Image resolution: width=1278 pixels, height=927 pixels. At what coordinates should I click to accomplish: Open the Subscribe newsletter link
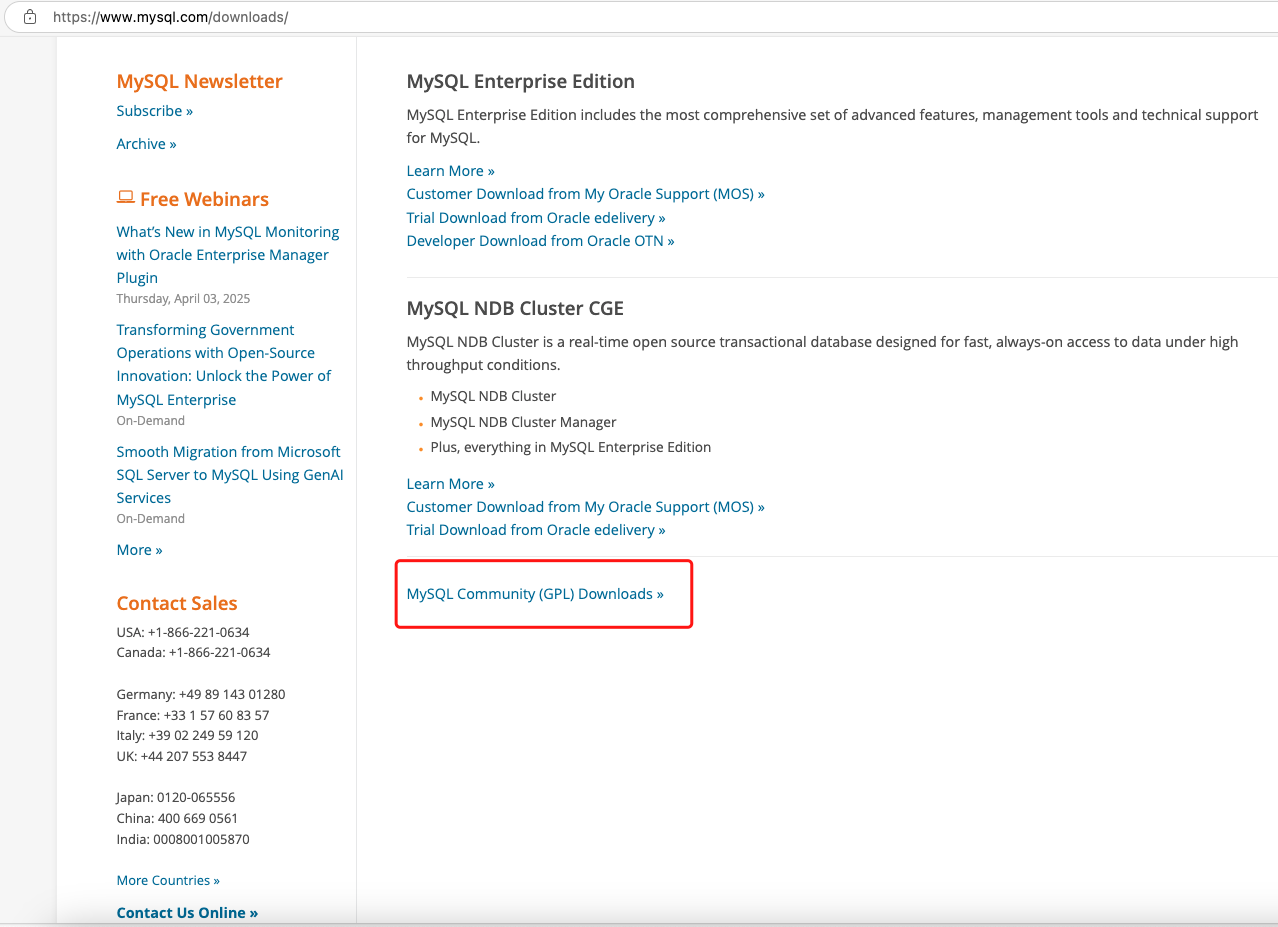(x=155, y=111)
